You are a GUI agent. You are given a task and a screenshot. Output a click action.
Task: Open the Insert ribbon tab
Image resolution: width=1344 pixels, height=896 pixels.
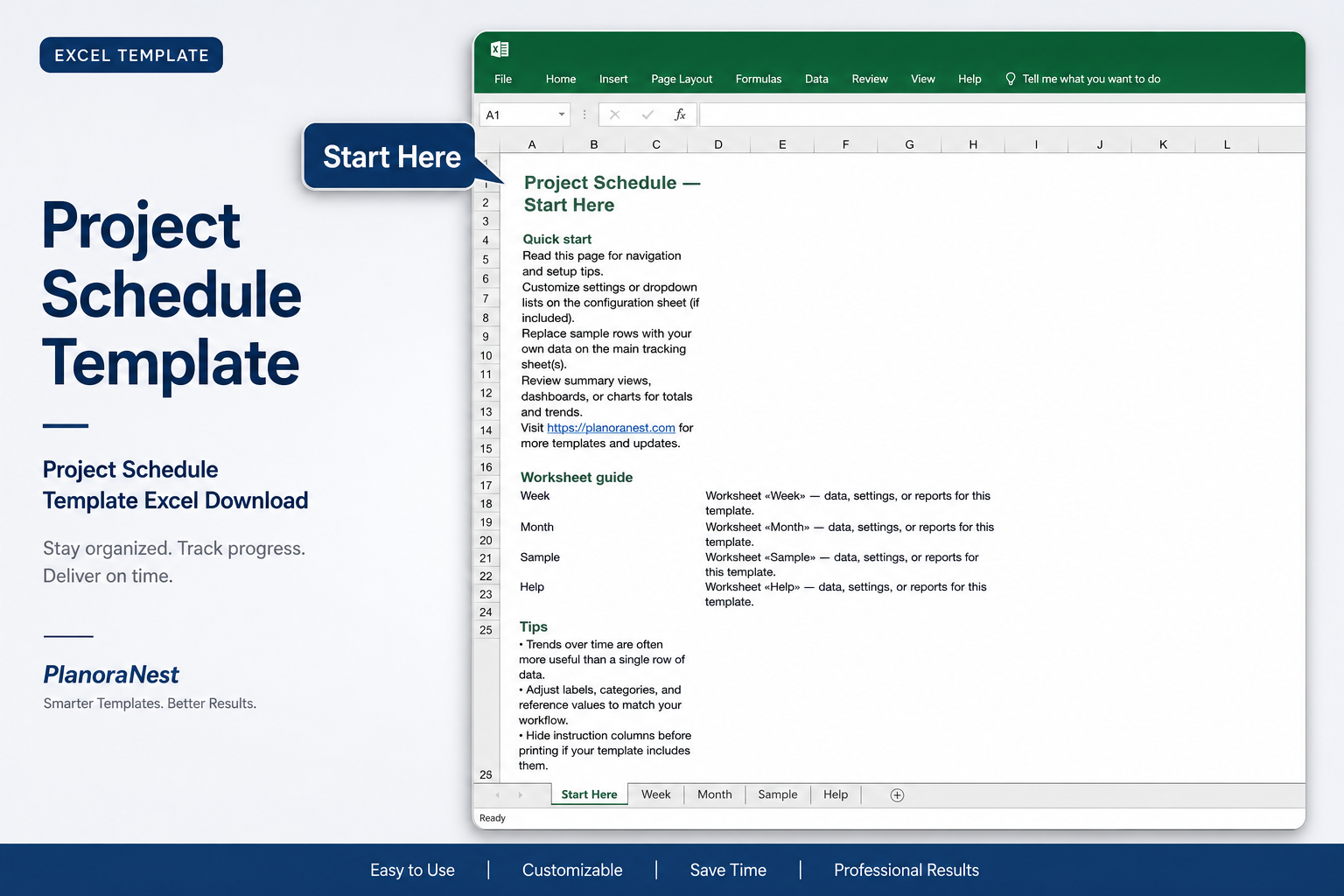[x=613, y=79]
